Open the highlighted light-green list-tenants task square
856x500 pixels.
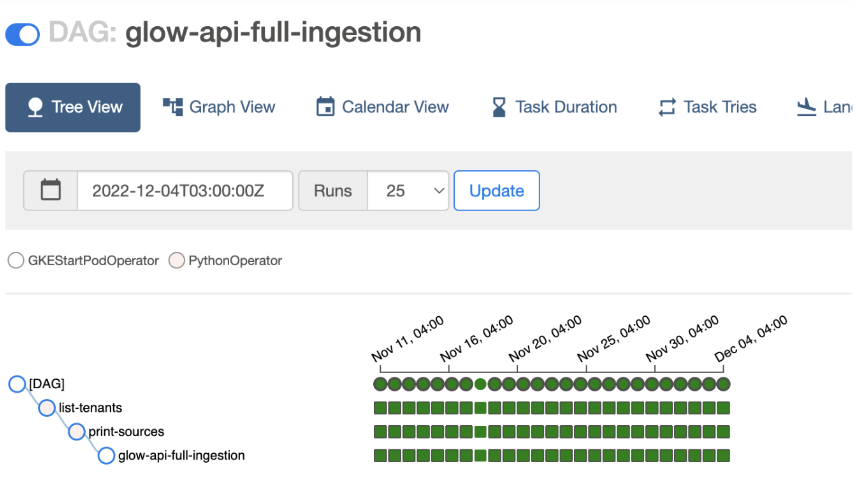480,408
